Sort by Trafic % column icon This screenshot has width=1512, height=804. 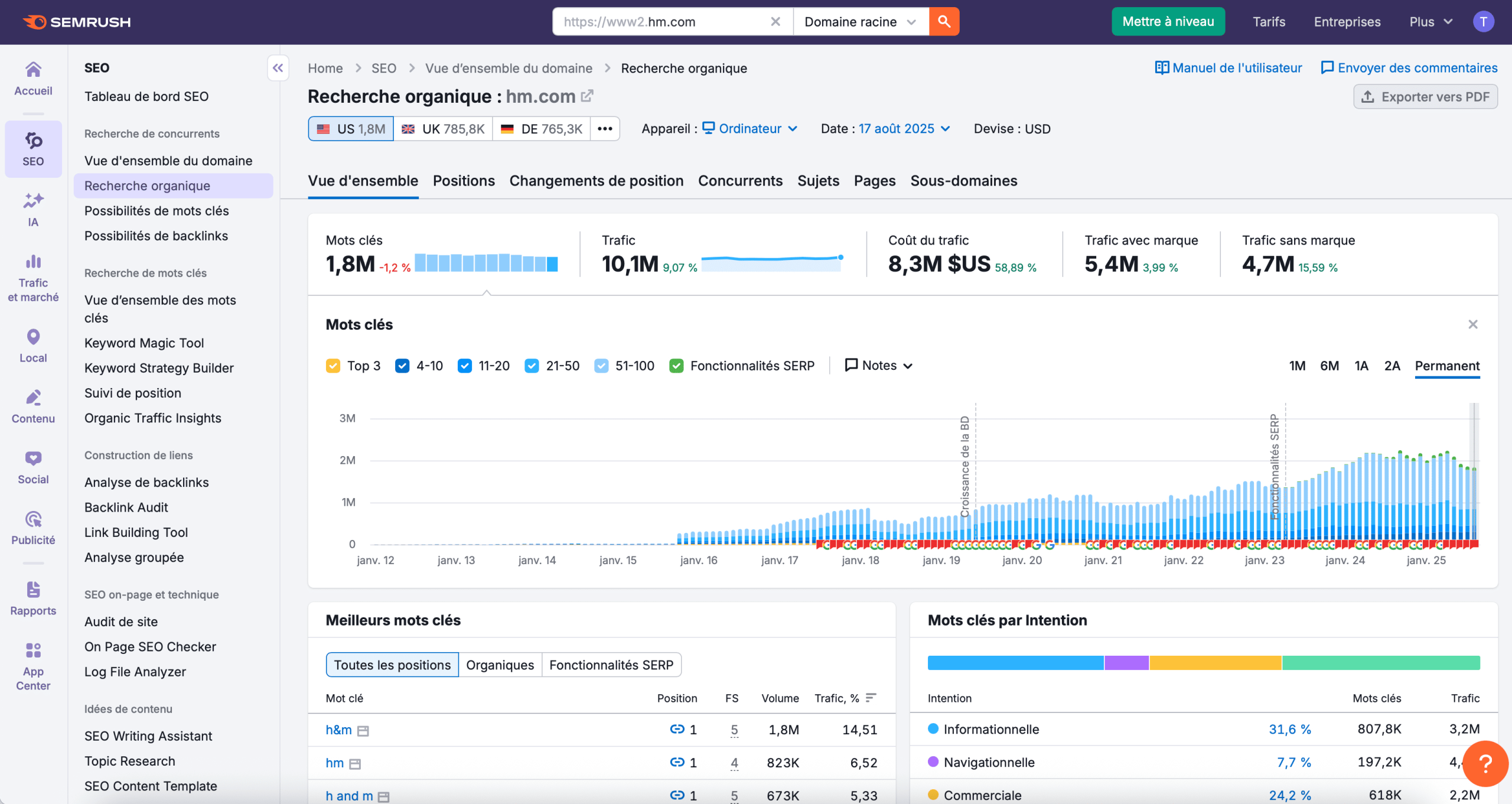coord(871,698)
